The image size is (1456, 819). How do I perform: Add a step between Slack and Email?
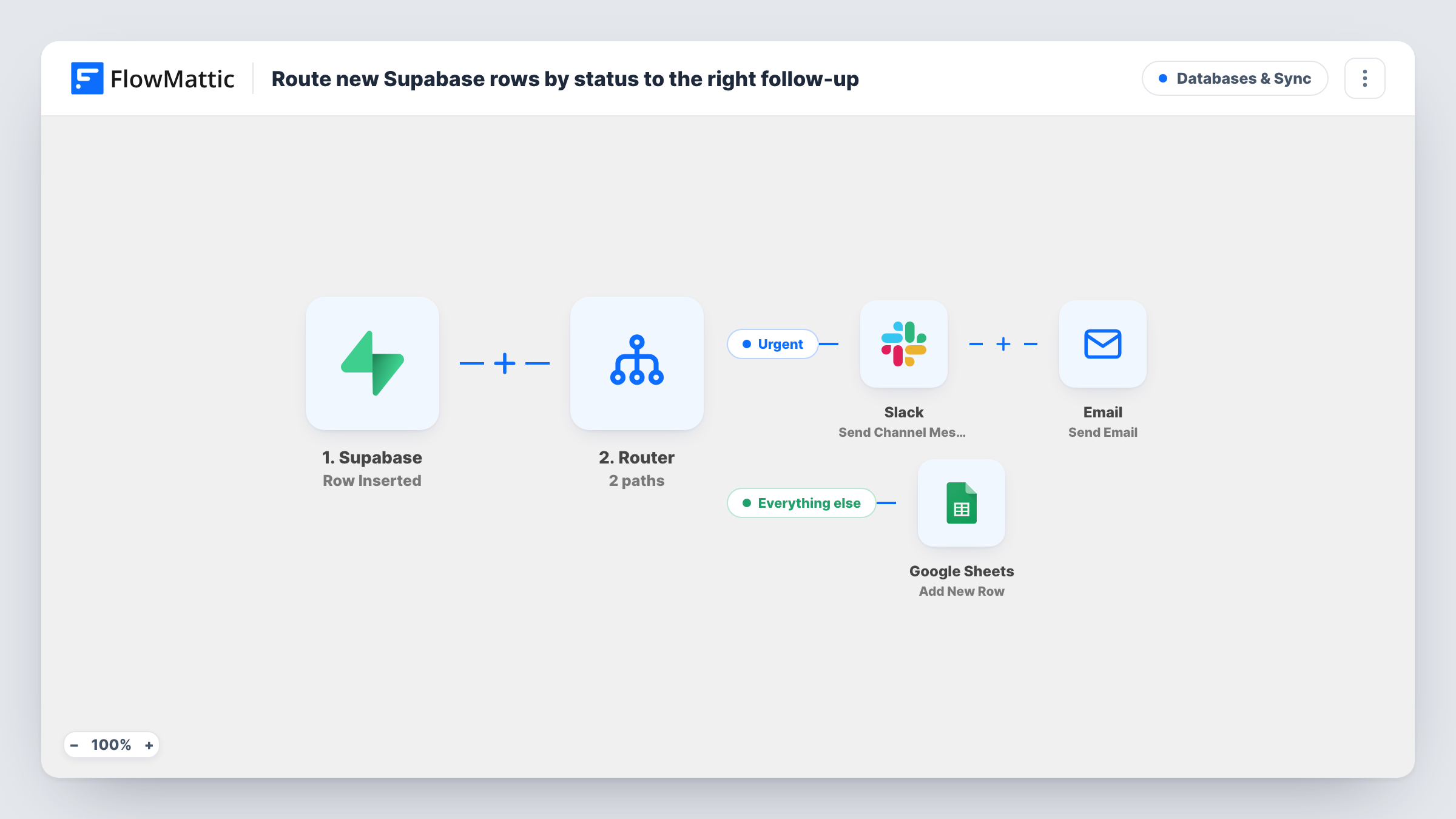click(x=1003, y=344)
